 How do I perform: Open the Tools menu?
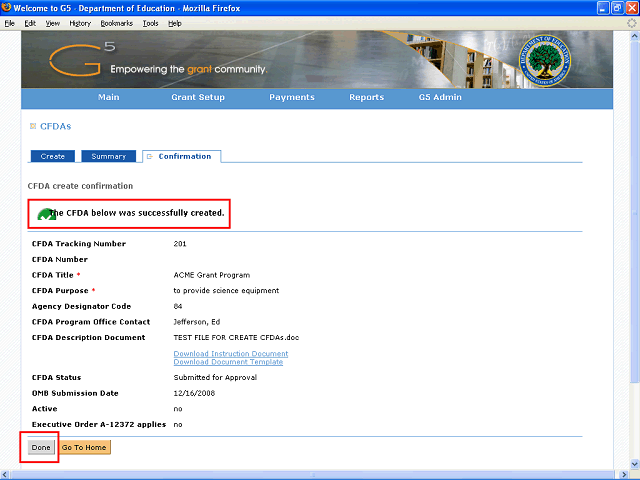[x=150, y=23]
